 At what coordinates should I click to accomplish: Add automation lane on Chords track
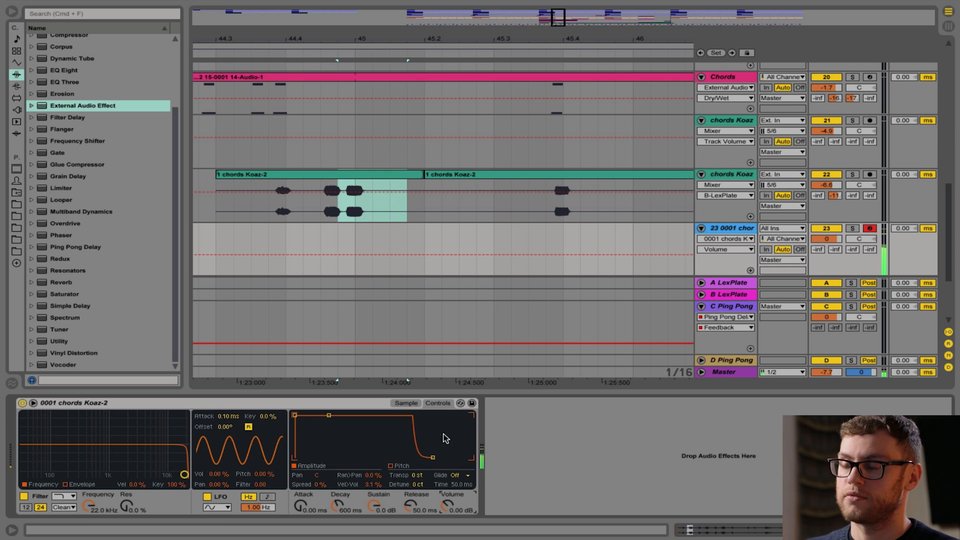(750, 108)
